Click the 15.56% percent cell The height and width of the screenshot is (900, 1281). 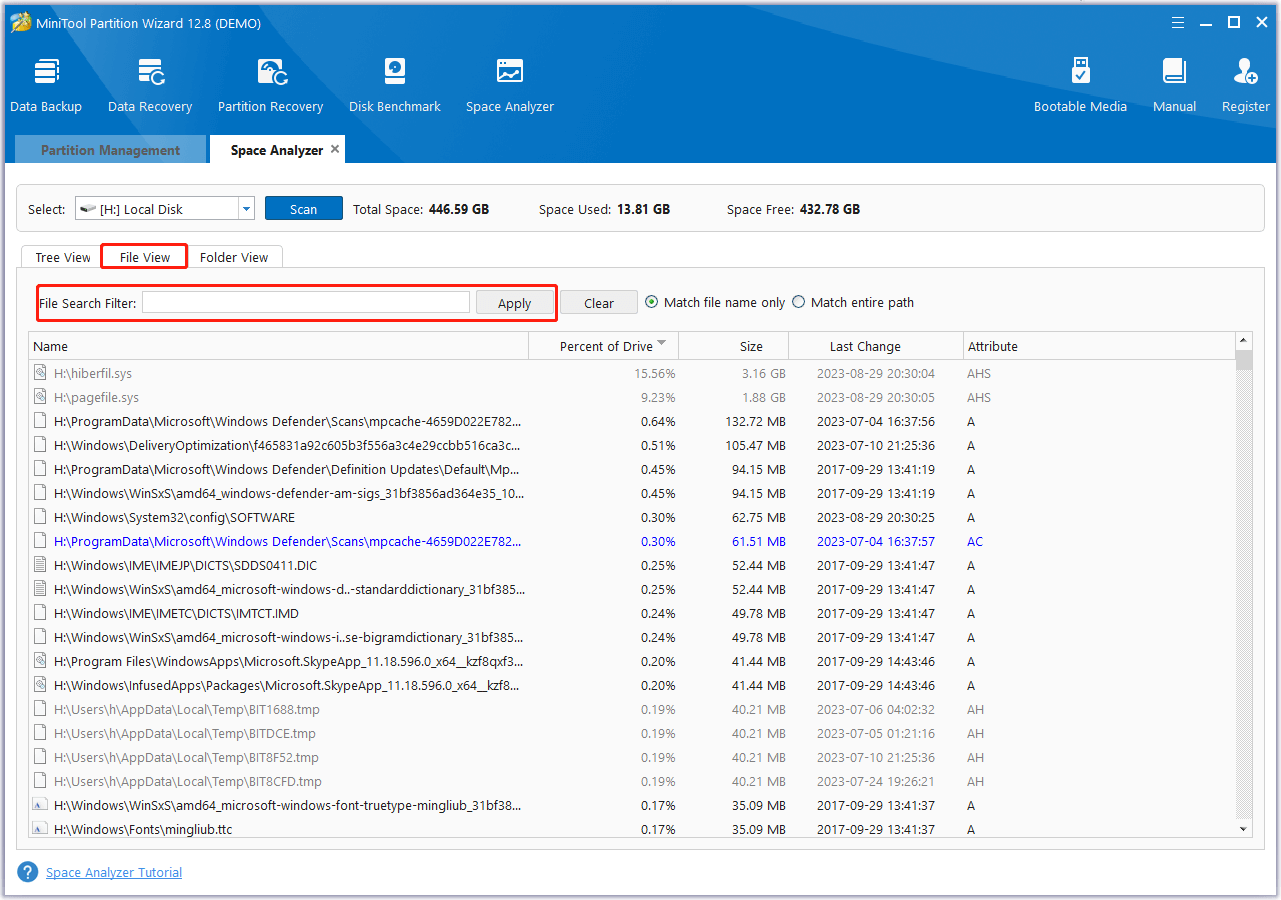(x=654, y=373)
